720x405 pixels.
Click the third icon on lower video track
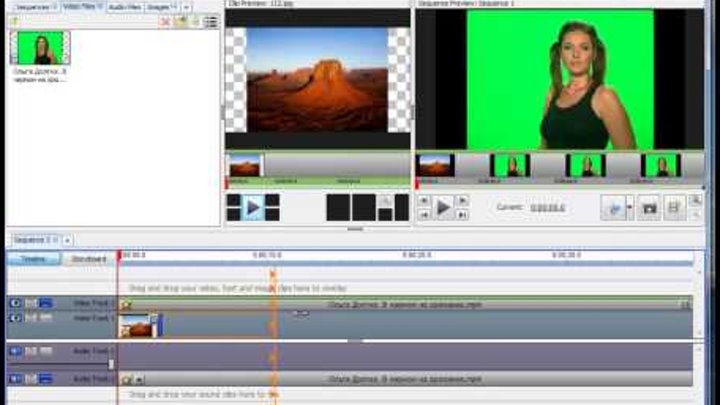[x=46, y=318]
